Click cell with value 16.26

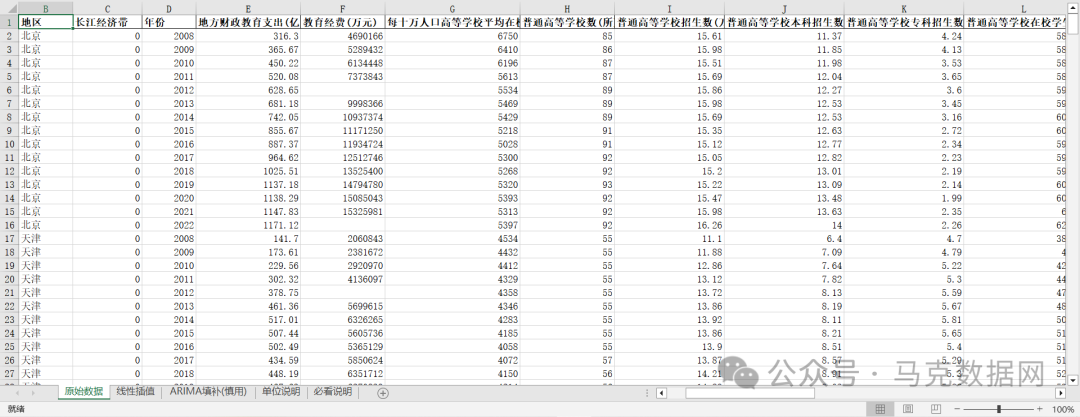(x=669, y=225)
